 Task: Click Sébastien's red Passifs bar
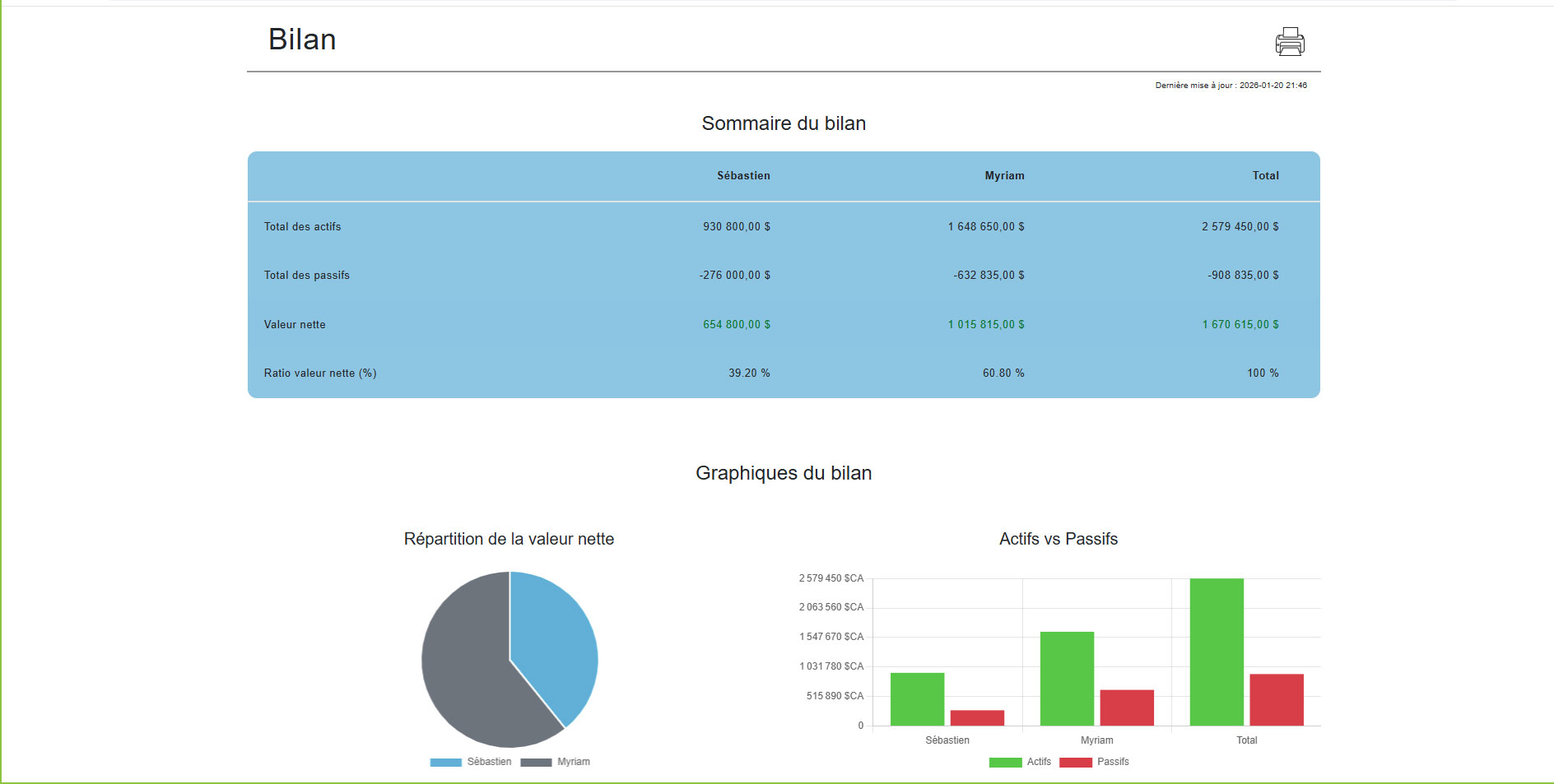coord(977,717)
